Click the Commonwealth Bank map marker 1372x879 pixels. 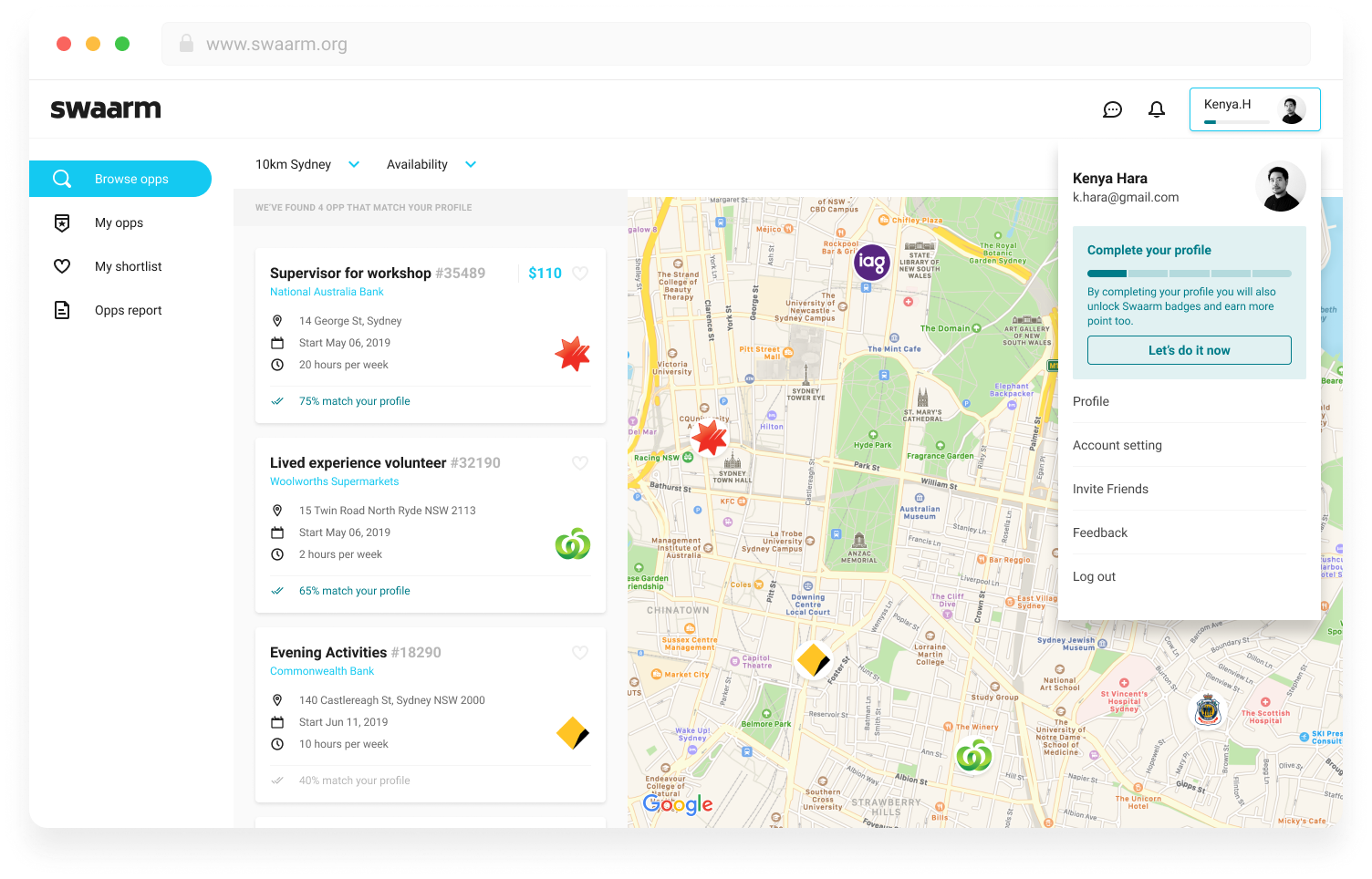pos(813,659)
